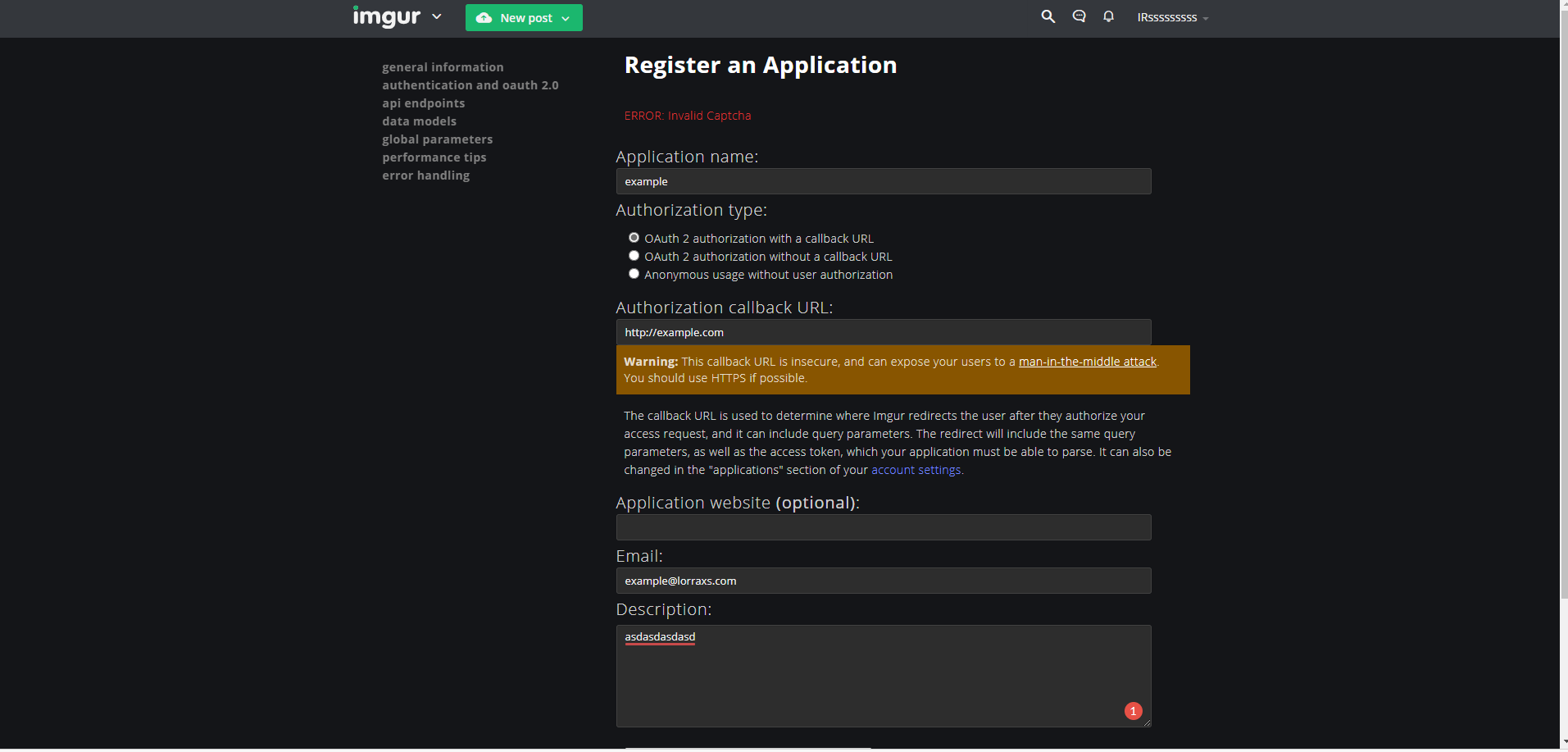Open the Imgur home logo
This screenshot has height=752, width=1568.
click(x=386, y=16)
